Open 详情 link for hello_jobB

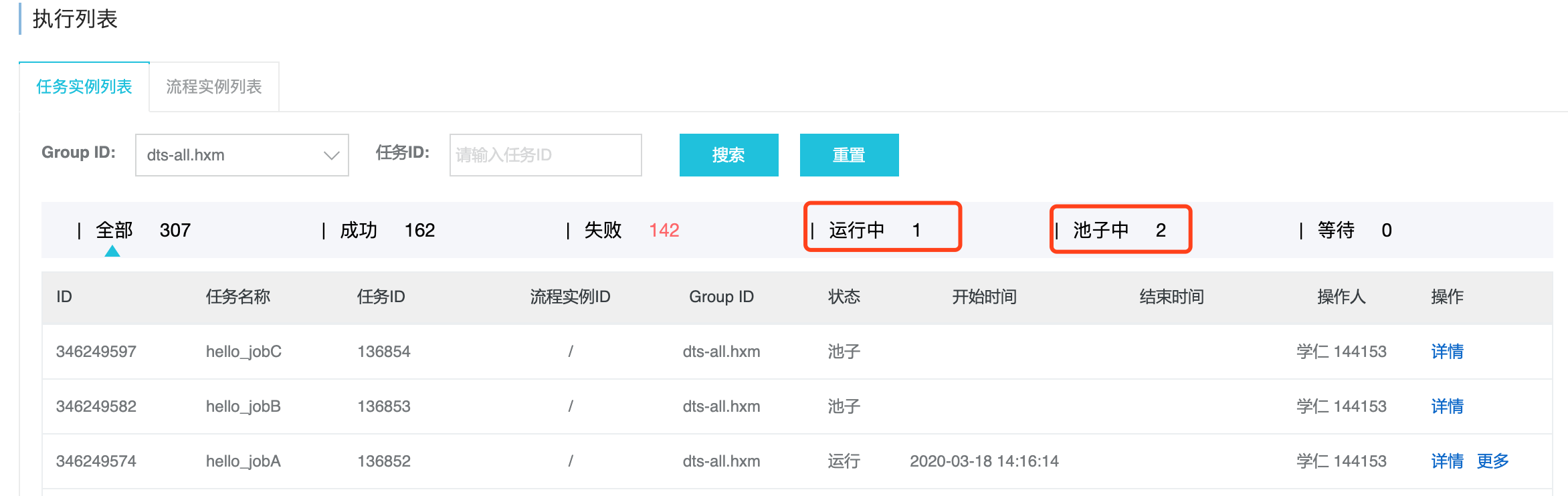(x=1447, y=406)
